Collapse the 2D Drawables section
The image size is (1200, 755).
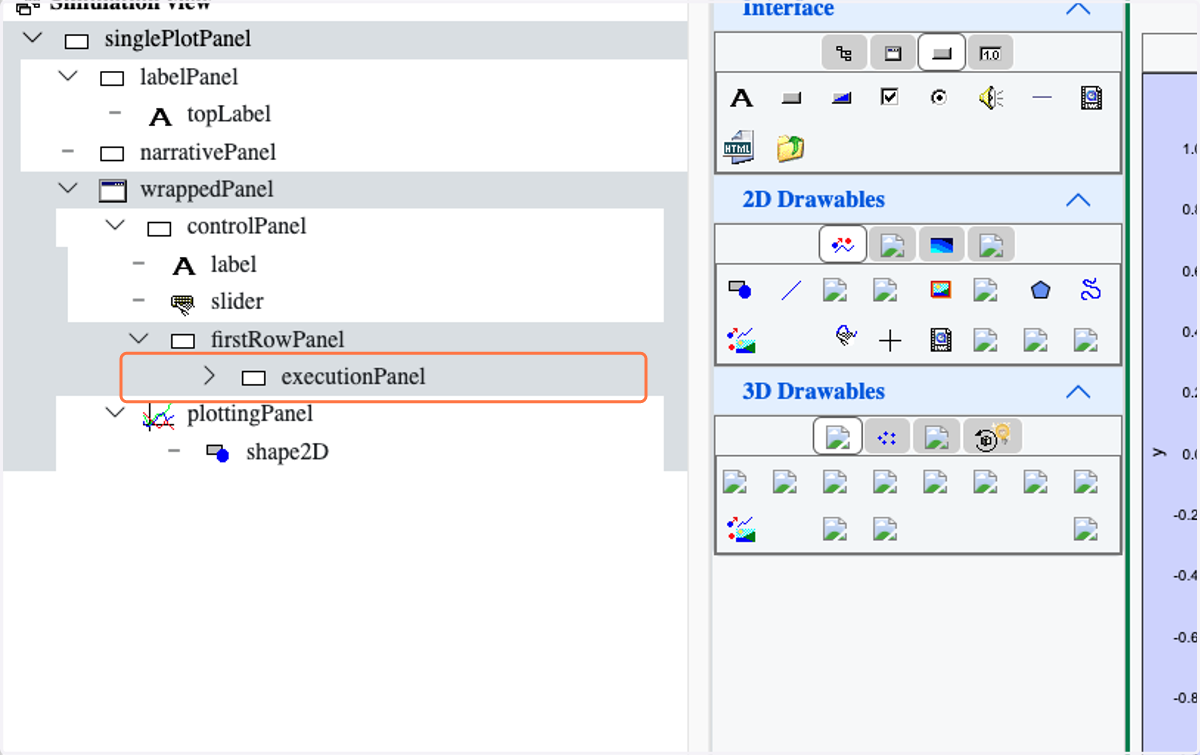coord(1077,200)
